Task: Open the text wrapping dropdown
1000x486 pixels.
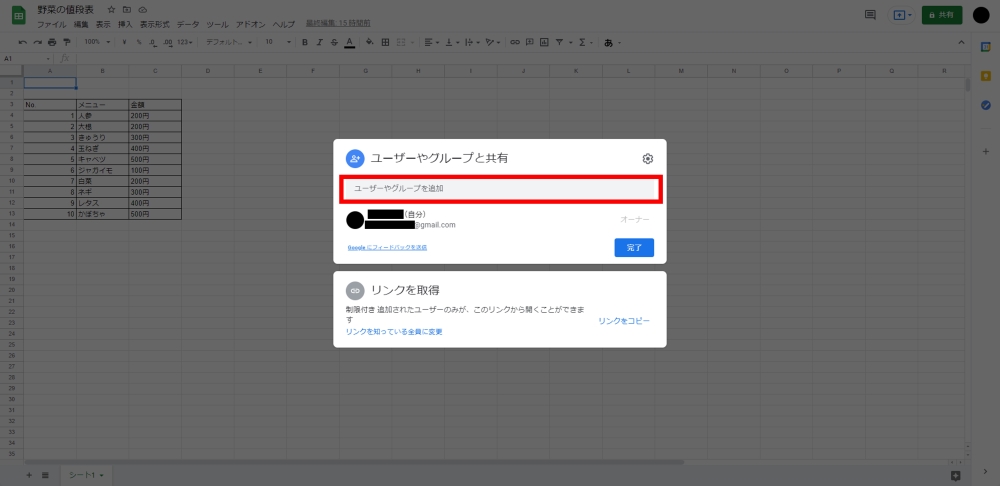Action: [x=472, y=42]
